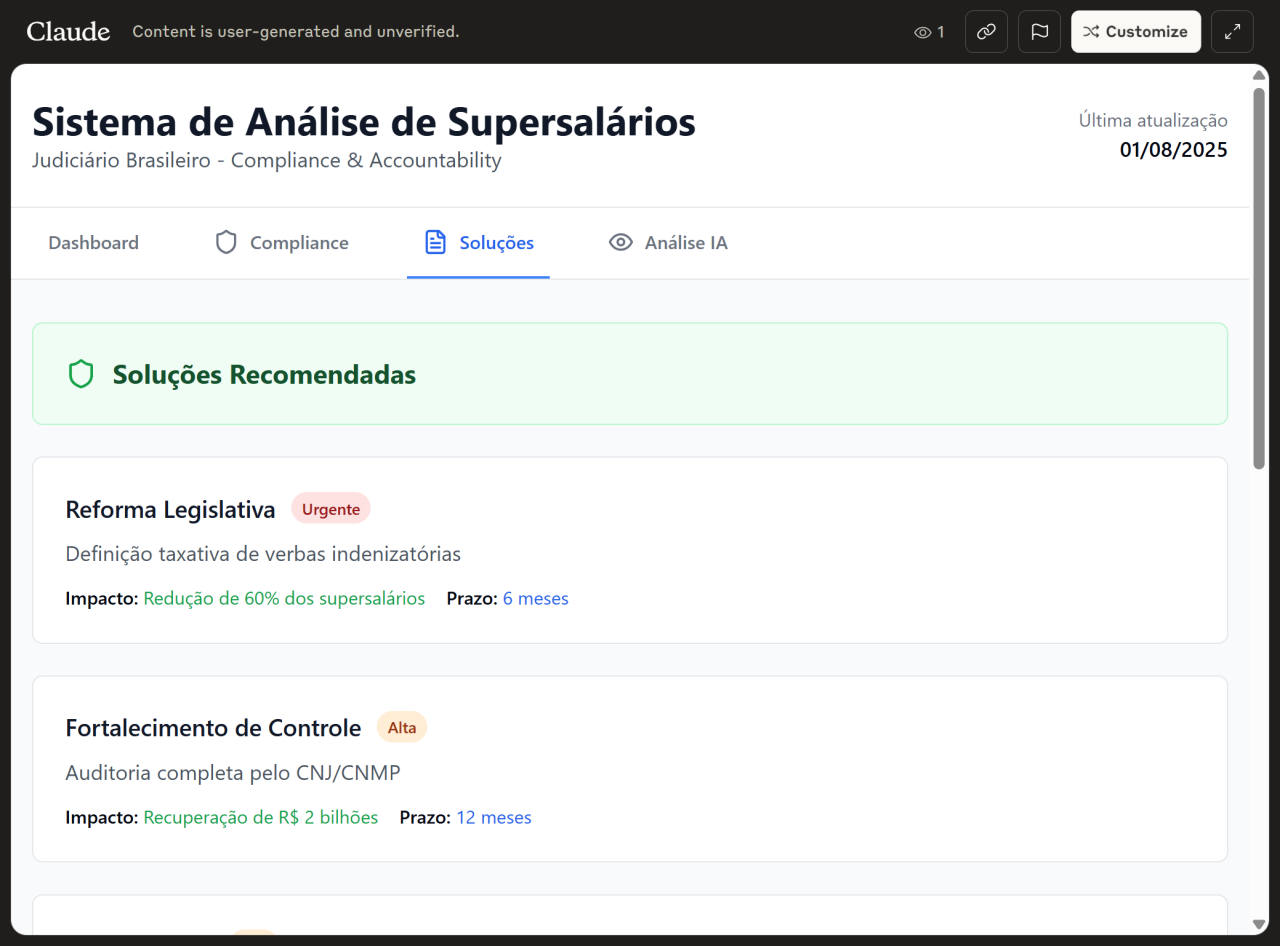Click the copy link icon button

pos(986,32)
